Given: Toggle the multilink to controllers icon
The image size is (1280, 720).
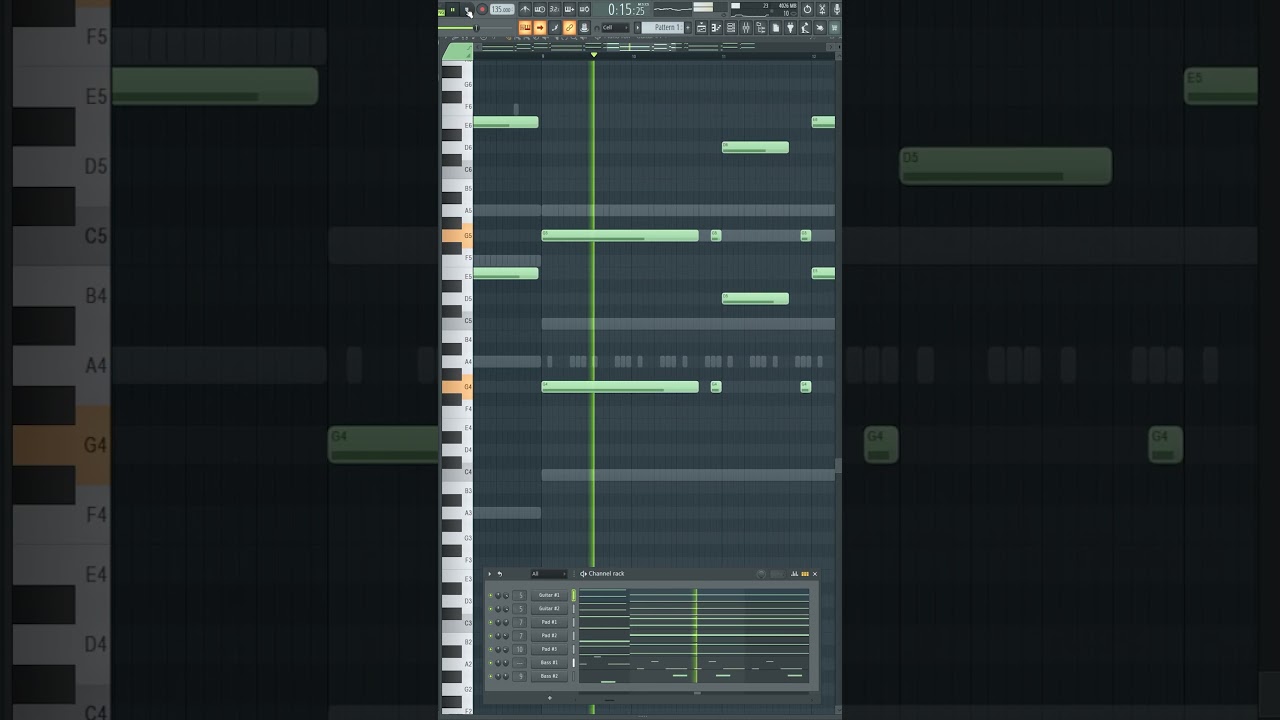Looking at the screenshot, I should tap(569, 28).
